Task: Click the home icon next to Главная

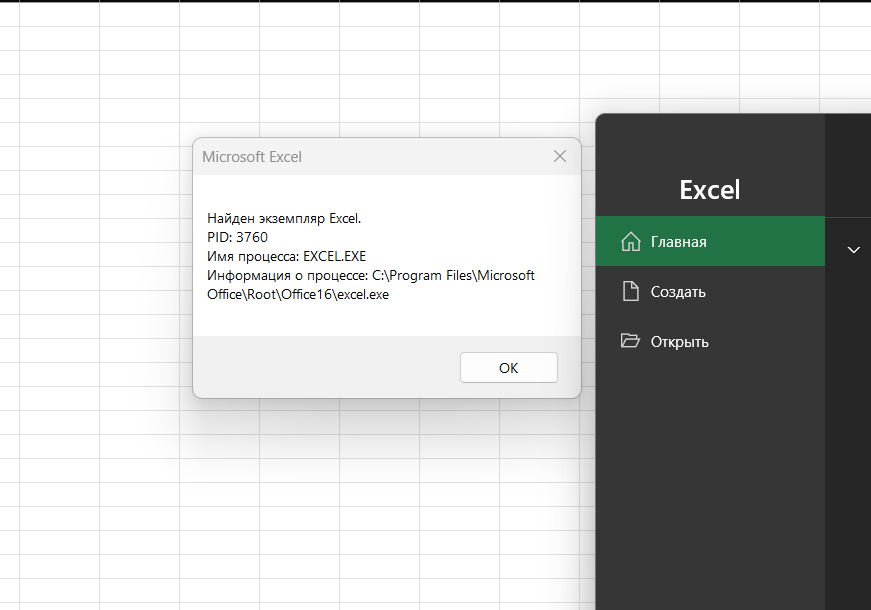Action: click(630, 242)
